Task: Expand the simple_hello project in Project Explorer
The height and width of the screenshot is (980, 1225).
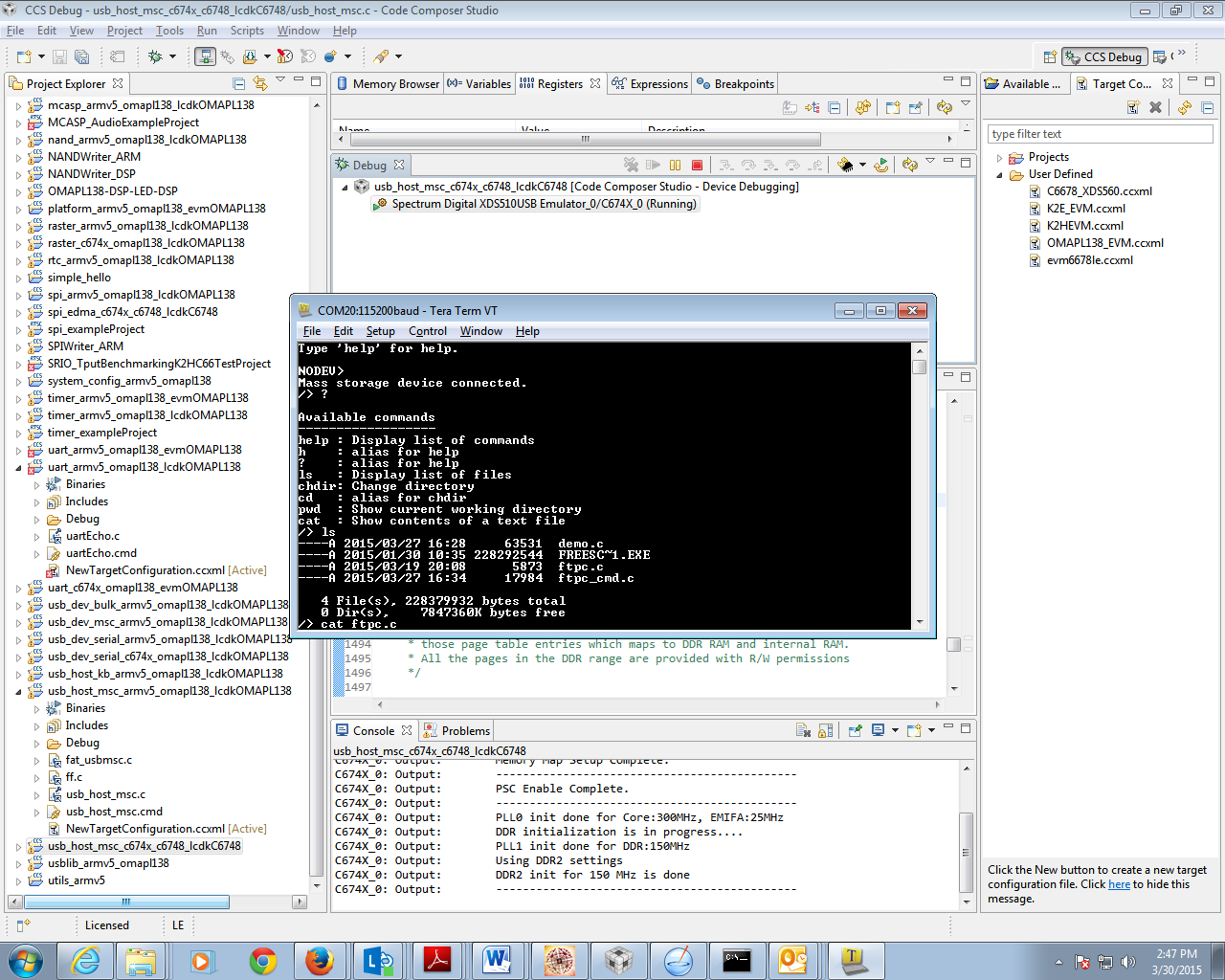Action: 18,278
